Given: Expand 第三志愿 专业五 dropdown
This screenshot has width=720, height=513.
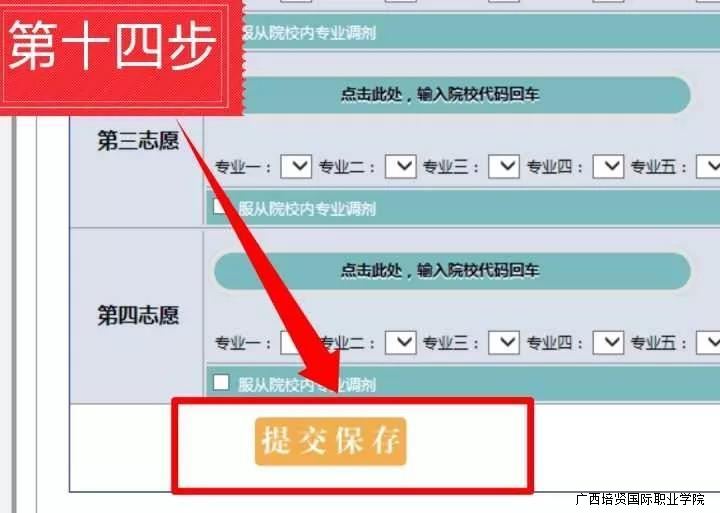Looking at the screenshot, I should [x=709, y=166].
